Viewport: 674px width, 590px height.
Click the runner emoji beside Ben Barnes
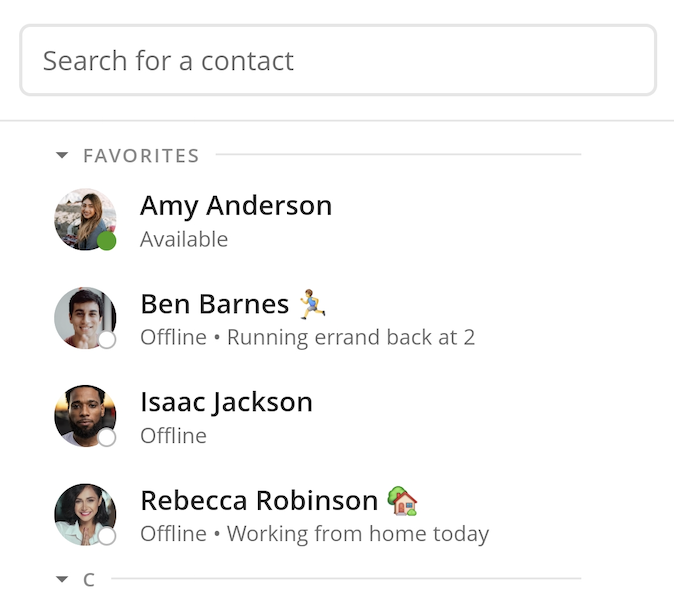(x=312, y=304)
